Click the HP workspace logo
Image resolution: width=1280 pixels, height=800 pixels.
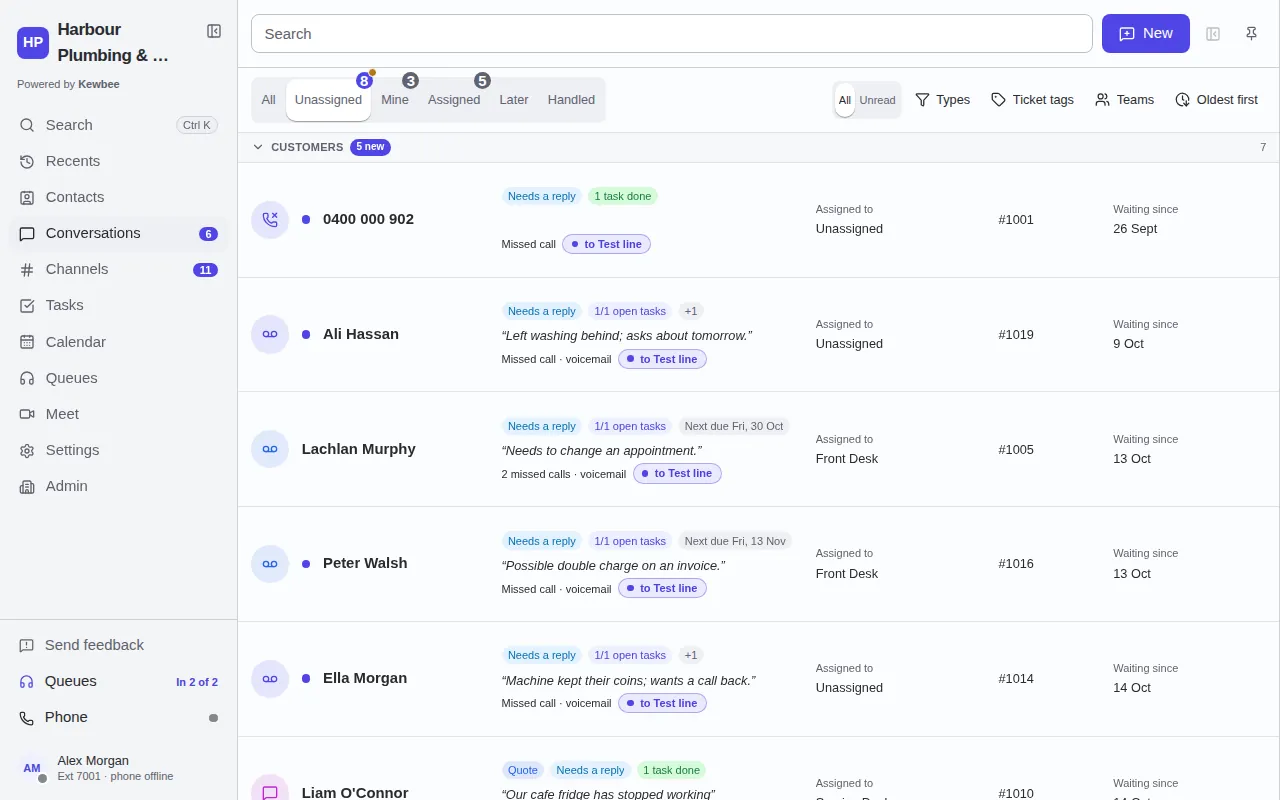(x=33, y=42)
